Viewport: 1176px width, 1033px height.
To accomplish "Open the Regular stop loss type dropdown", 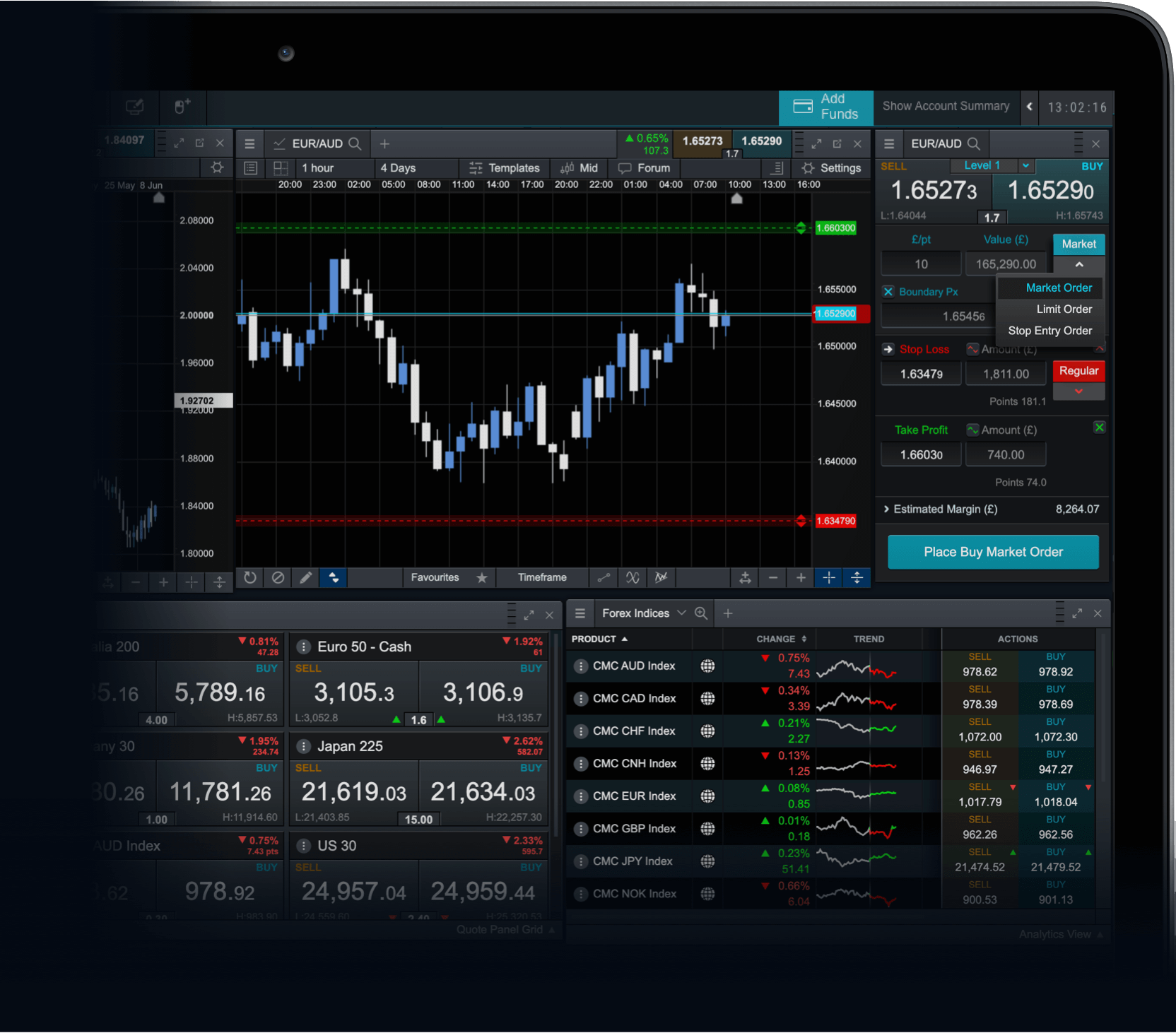I will 1078,391.
